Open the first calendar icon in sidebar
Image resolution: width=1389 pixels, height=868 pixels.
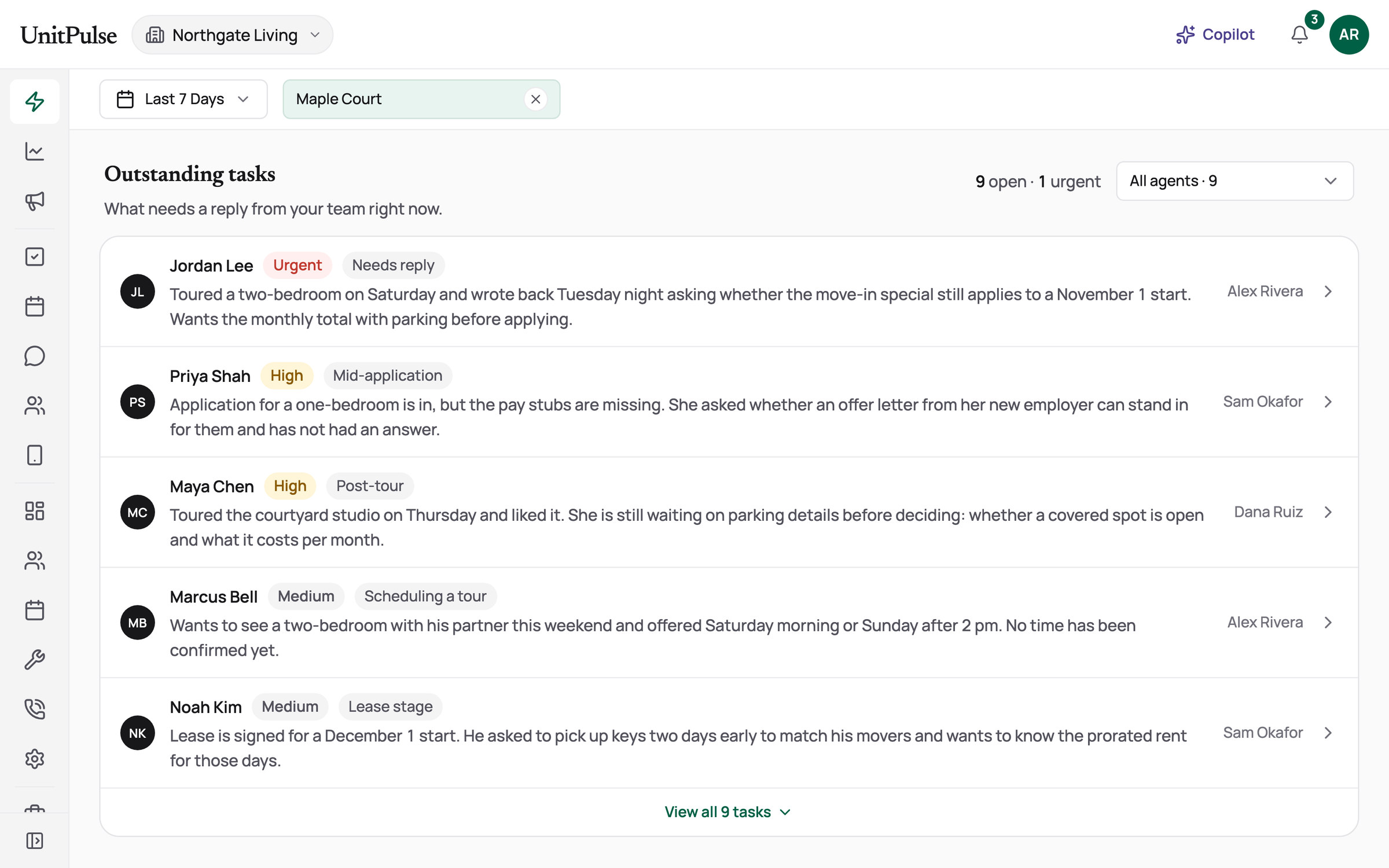click(35, 306)
